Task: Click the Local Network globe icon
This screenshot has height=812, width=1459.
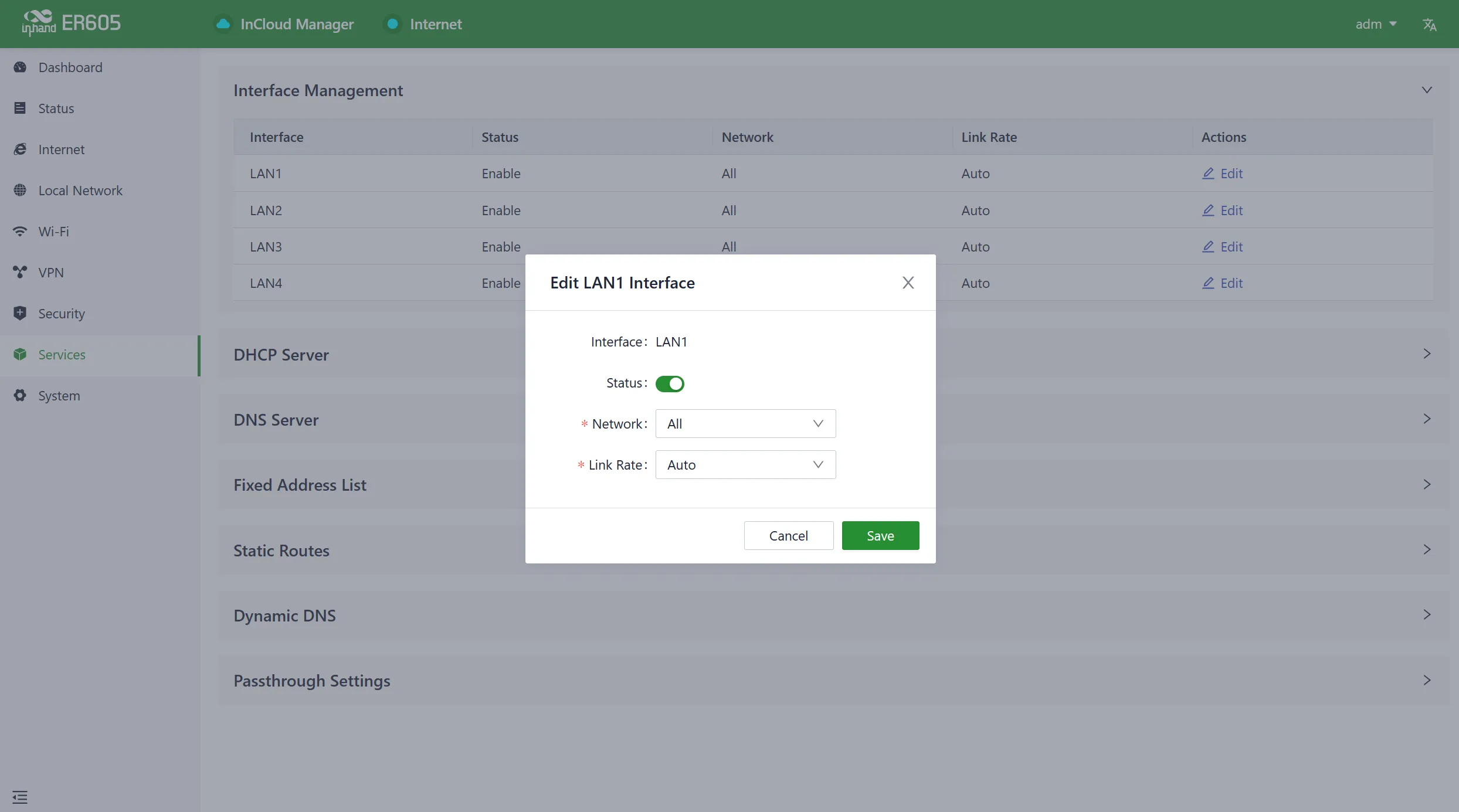Action: tap(20, 191)
